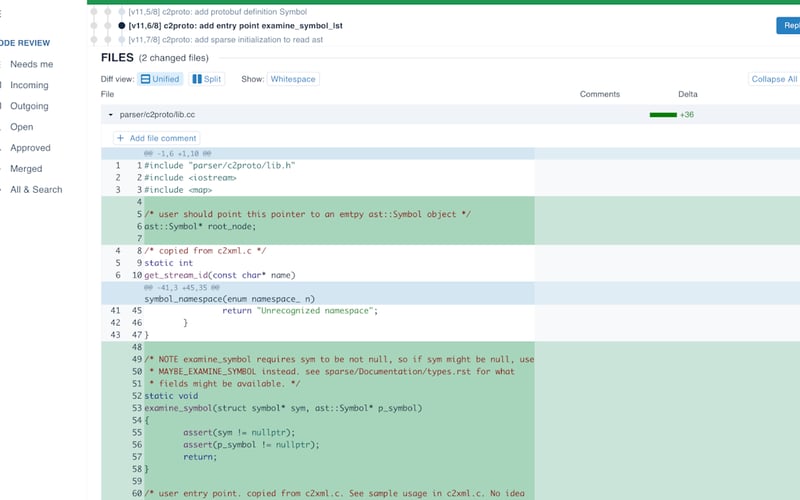Click the line get_stream_id(const char* name)
Viewport: 800px width, 500px height.
tap(220, 276)
